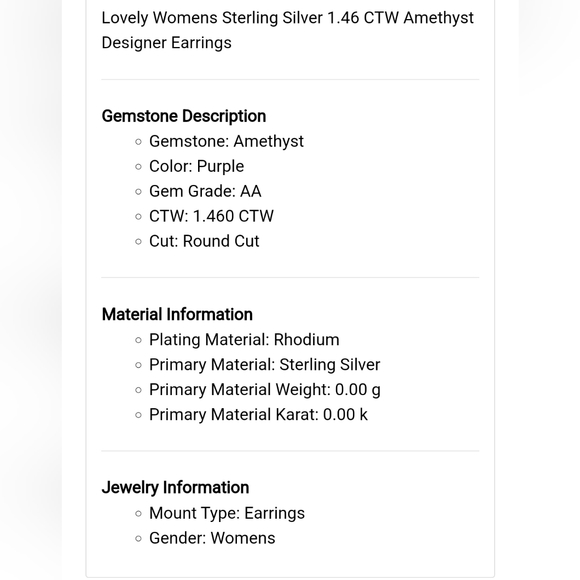580x580 pixels.
Task: Click the Cut: Round Cut entry
Action: [204, 241]
